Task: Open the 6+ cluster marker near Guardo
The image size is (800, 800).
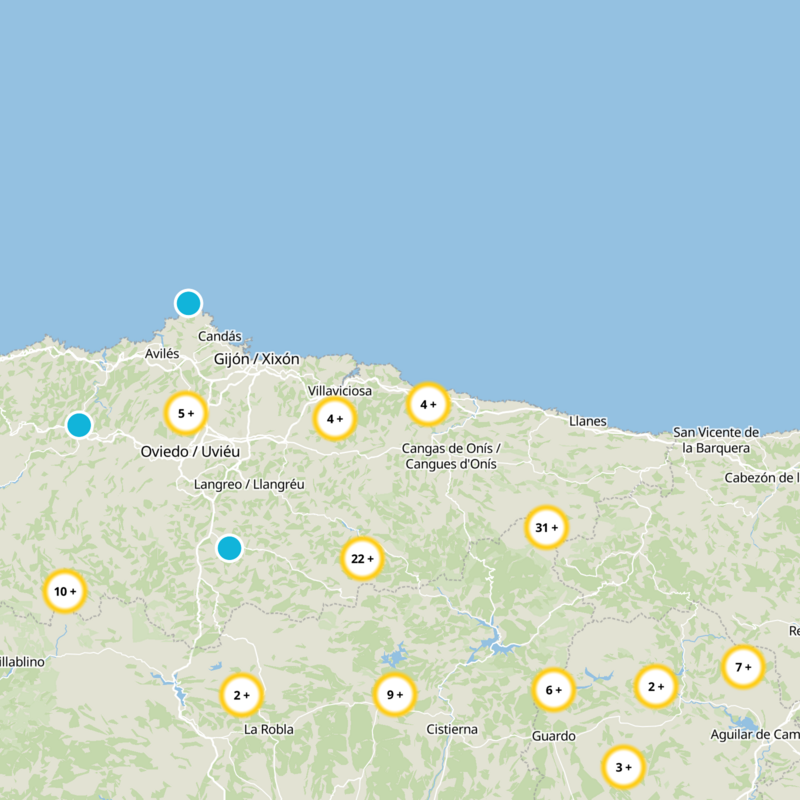Action: [x=551, y=689]
